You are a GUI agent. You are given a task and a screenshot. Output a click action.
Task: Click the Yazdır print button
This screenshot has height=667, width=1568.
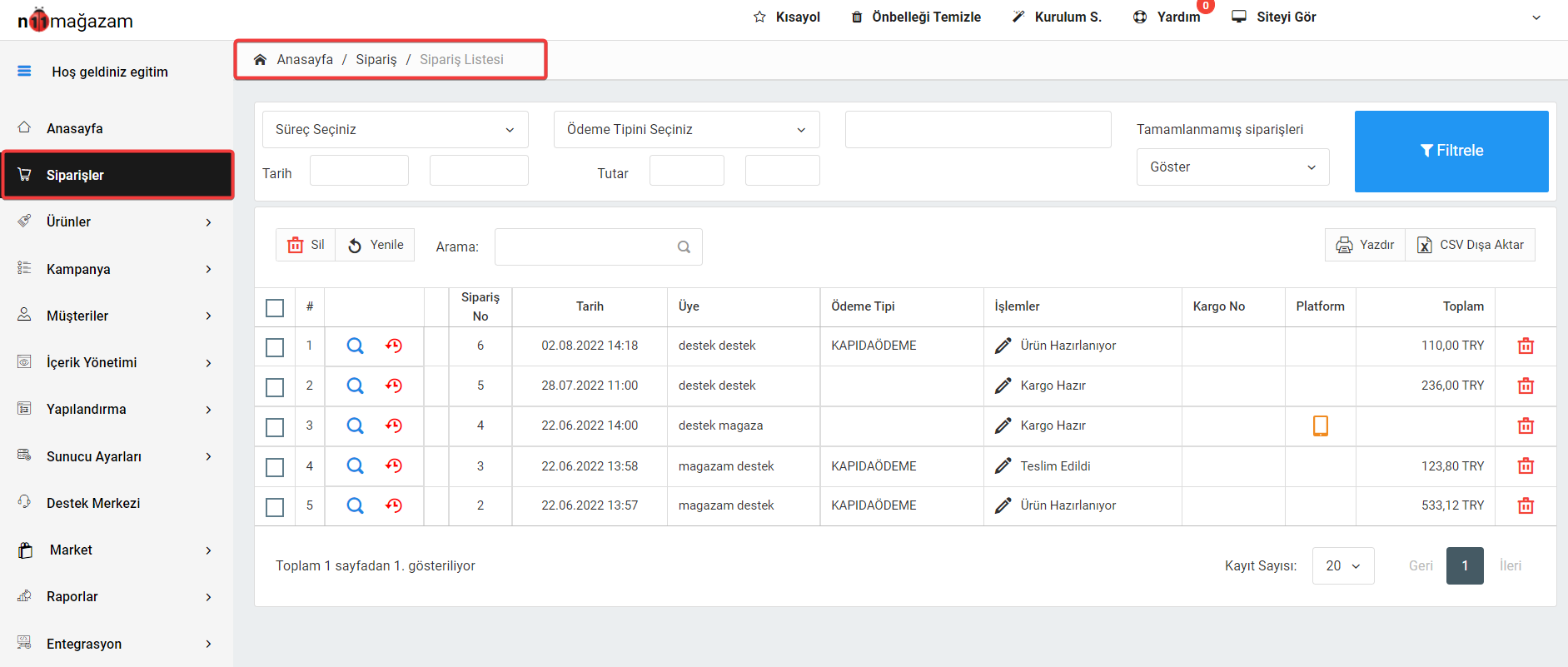tap(1365, 245)
